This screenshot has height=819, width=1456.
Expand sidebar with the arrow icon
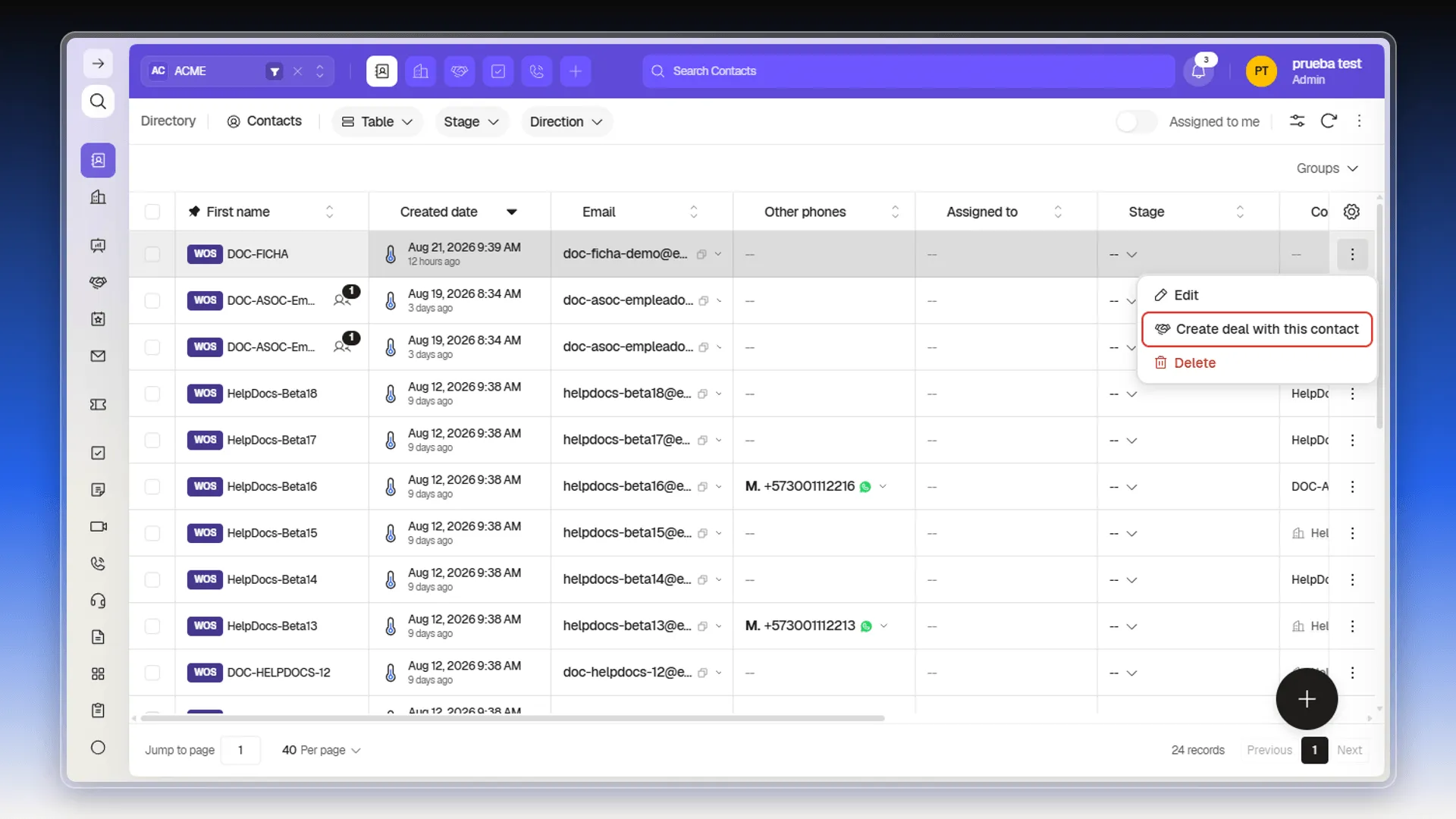pos(98,64)
